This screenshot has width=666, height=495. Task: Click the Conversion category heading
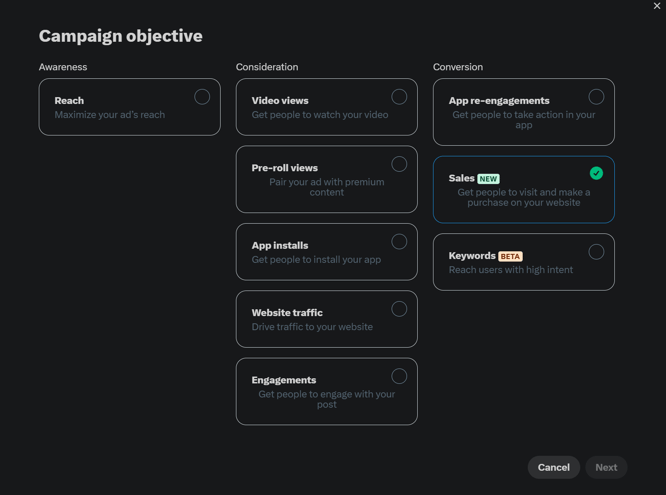(458, 67)
